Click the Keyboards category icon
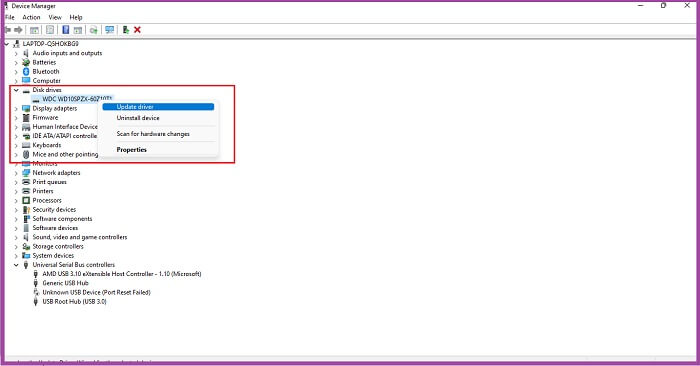 coord(26,145)
